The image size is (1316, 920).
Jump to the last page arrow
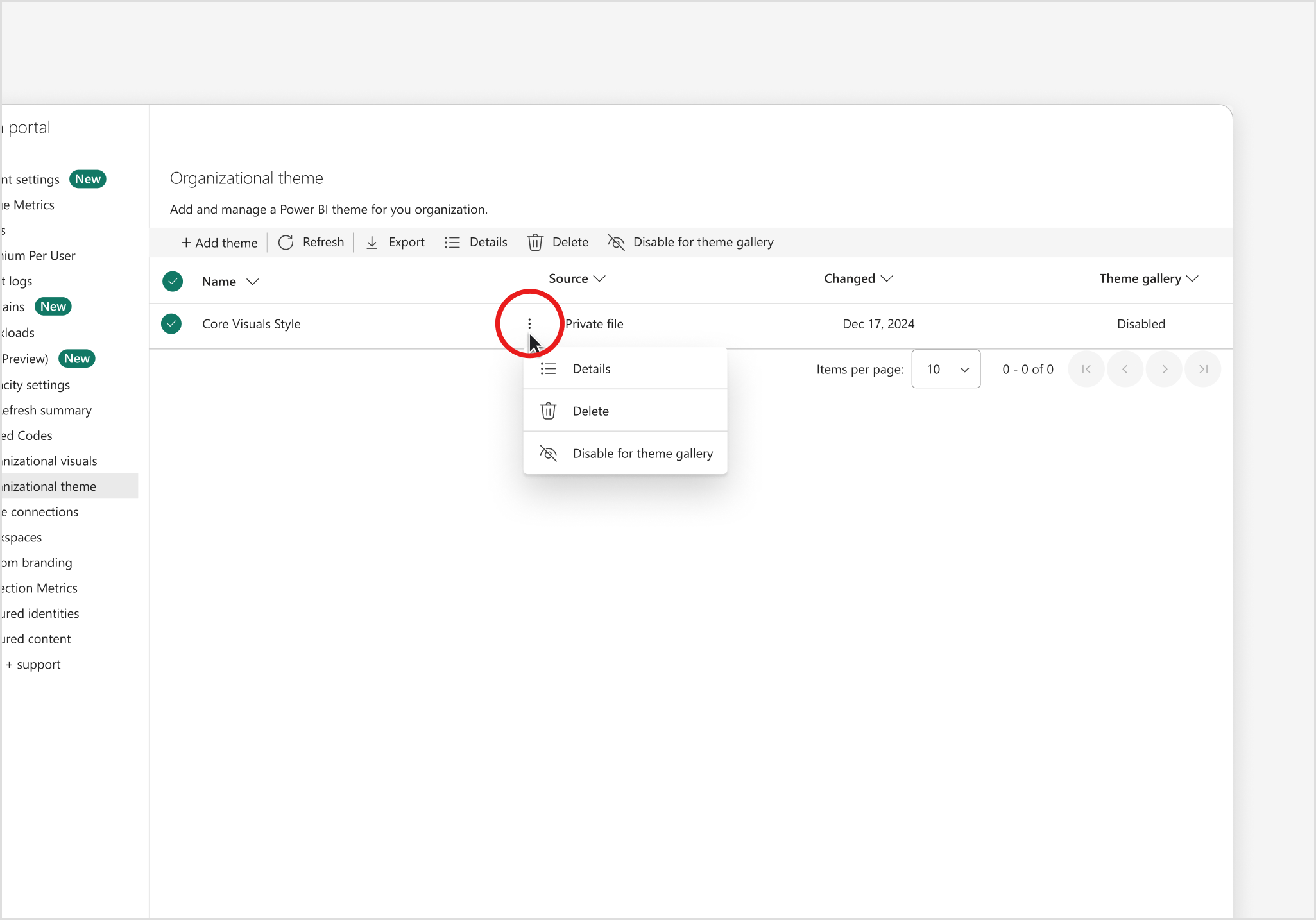click(1203, 369)
